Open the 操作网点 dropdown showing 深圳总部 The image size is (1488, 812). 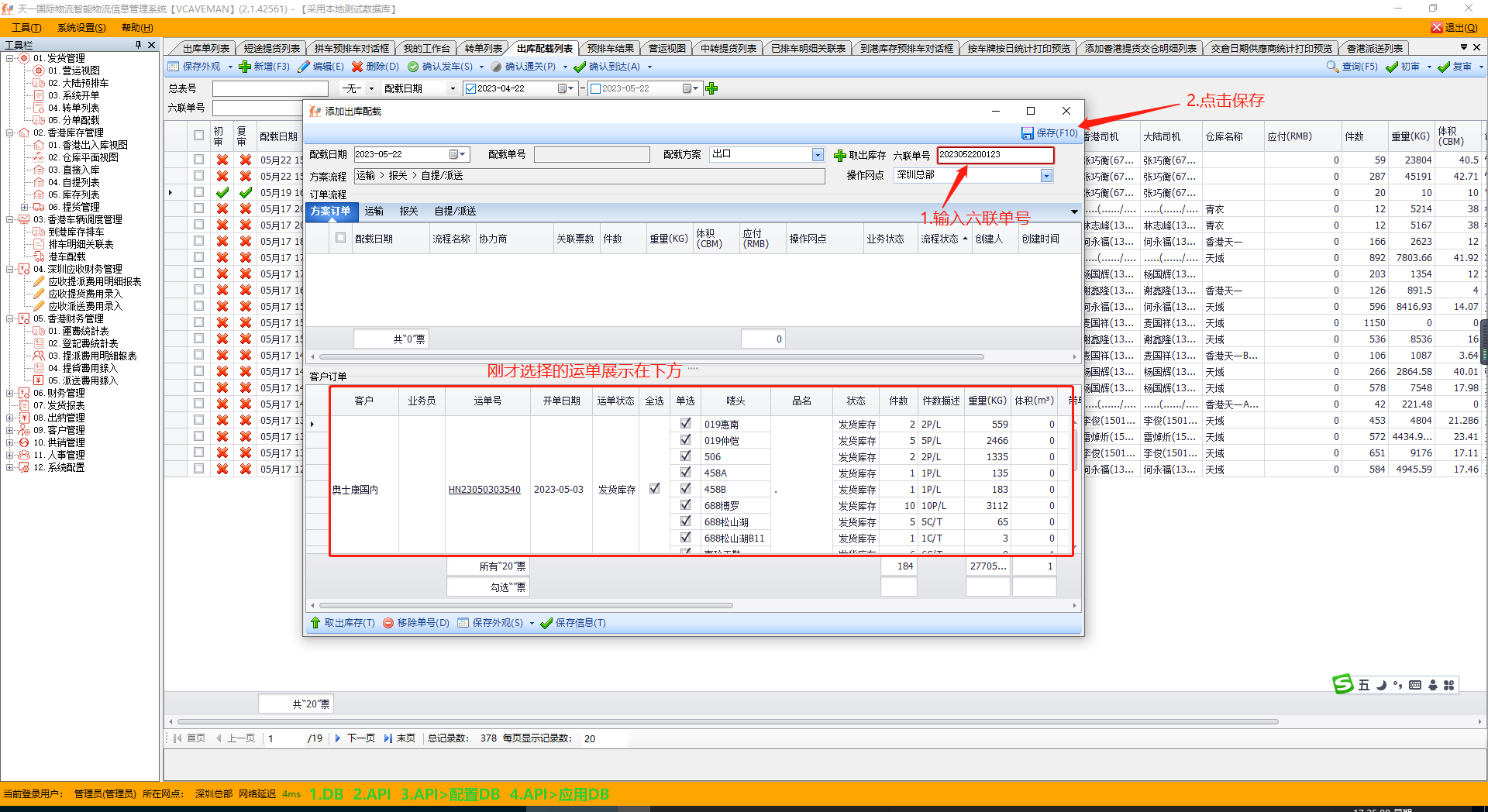[x=1046, y=176]
